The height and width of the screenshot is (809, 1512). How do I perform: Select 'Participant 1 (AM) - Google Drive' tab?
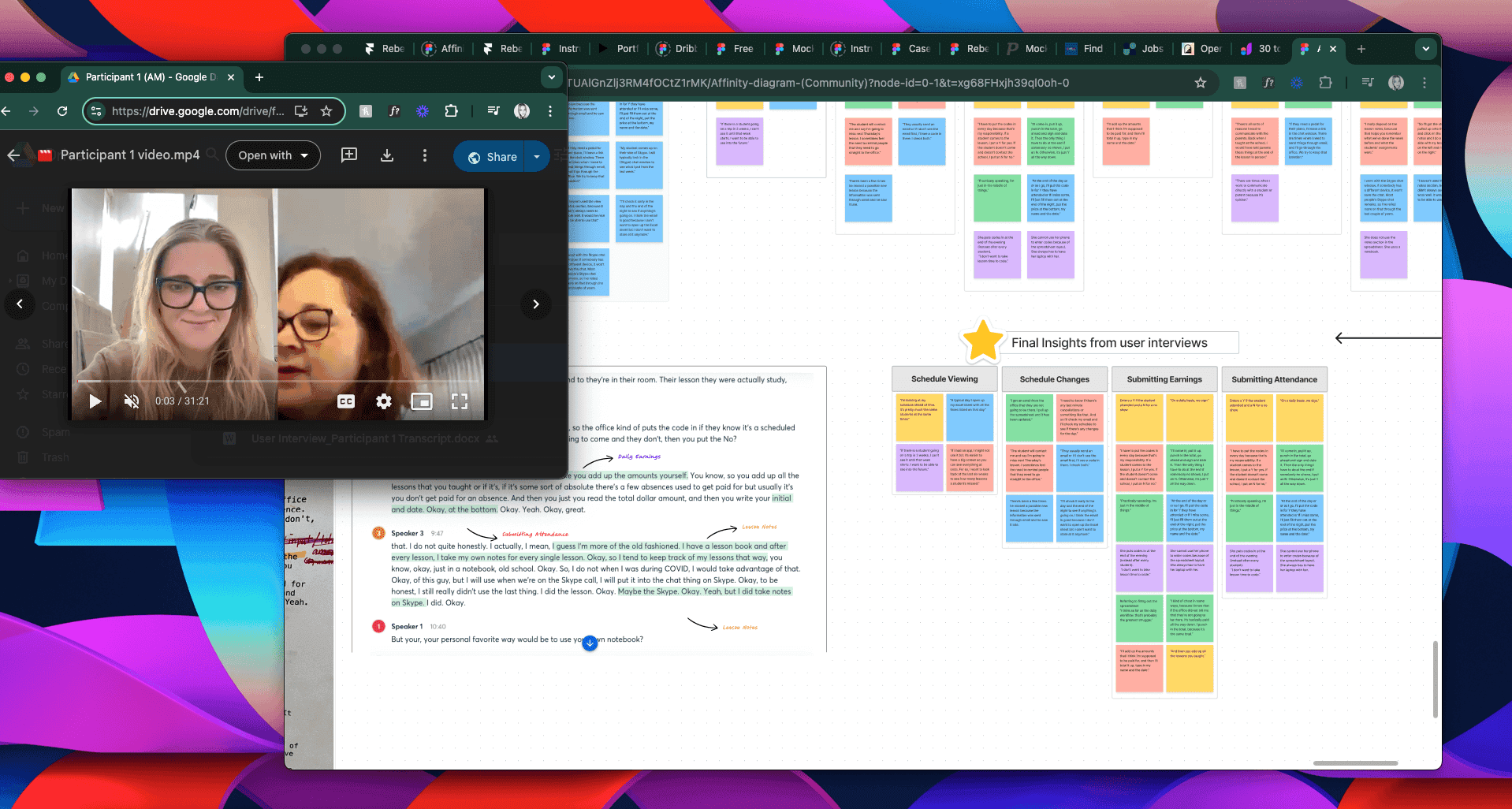151,77
